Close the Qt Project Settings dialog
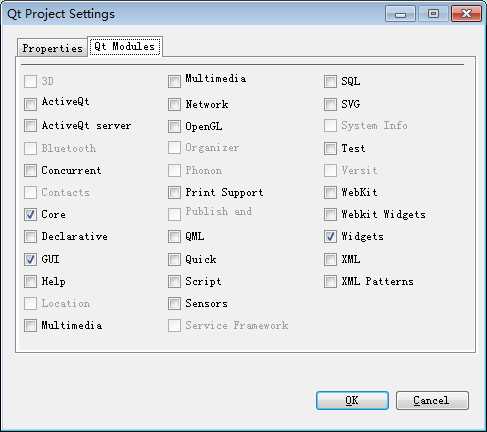Viewport: 487px width, 432px height. coord(466,14)
